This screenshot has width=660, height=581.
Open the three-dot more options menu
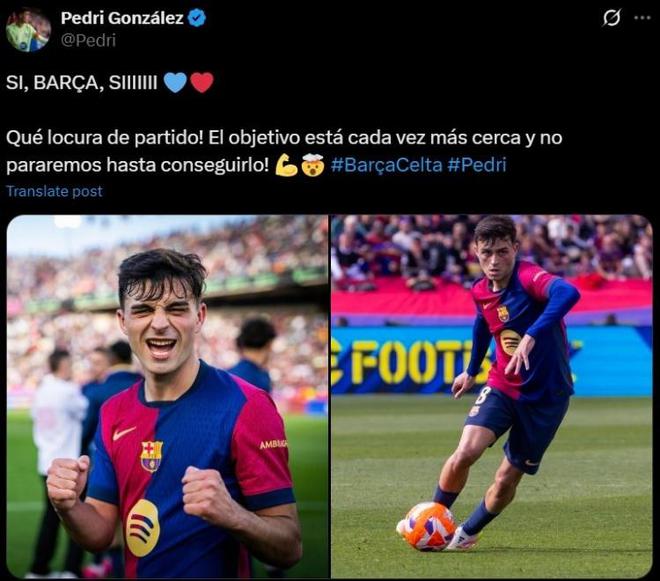[x=641, y=18]
